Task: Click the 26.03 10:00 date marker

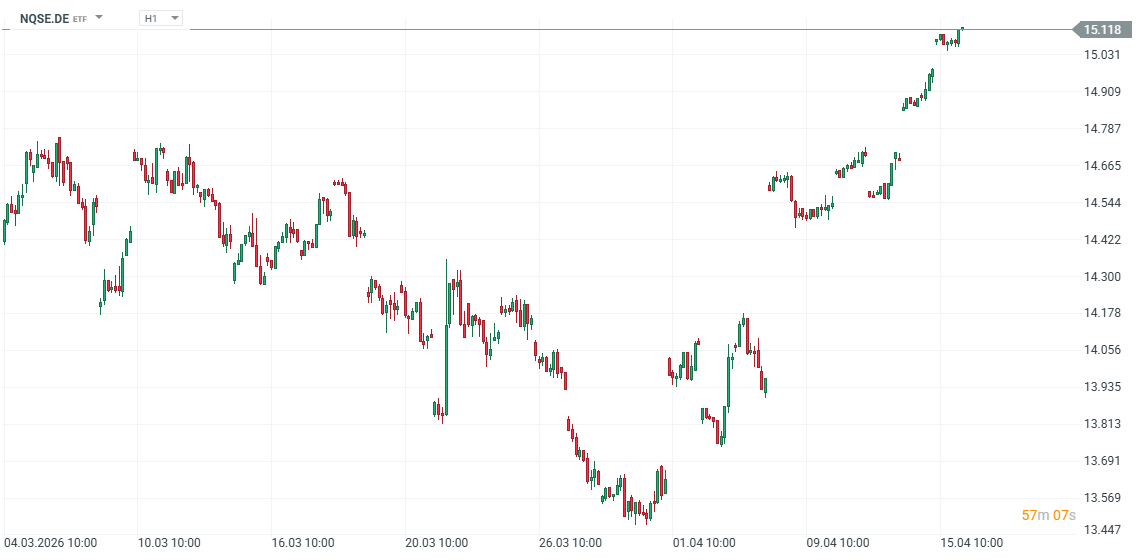Action: click(x=570, y=543)
